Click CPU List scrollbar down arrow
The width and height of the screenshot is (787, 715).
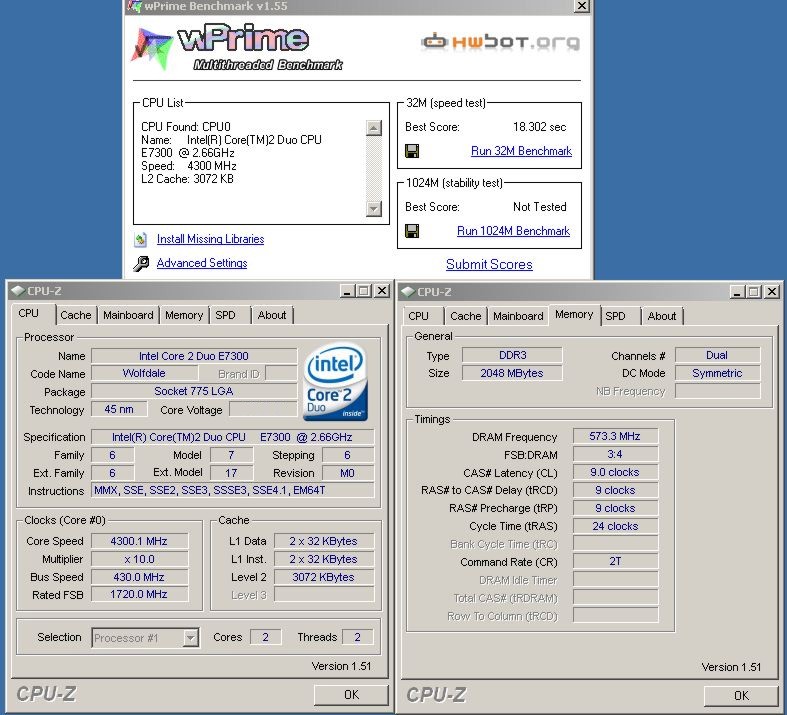(374, 208)
